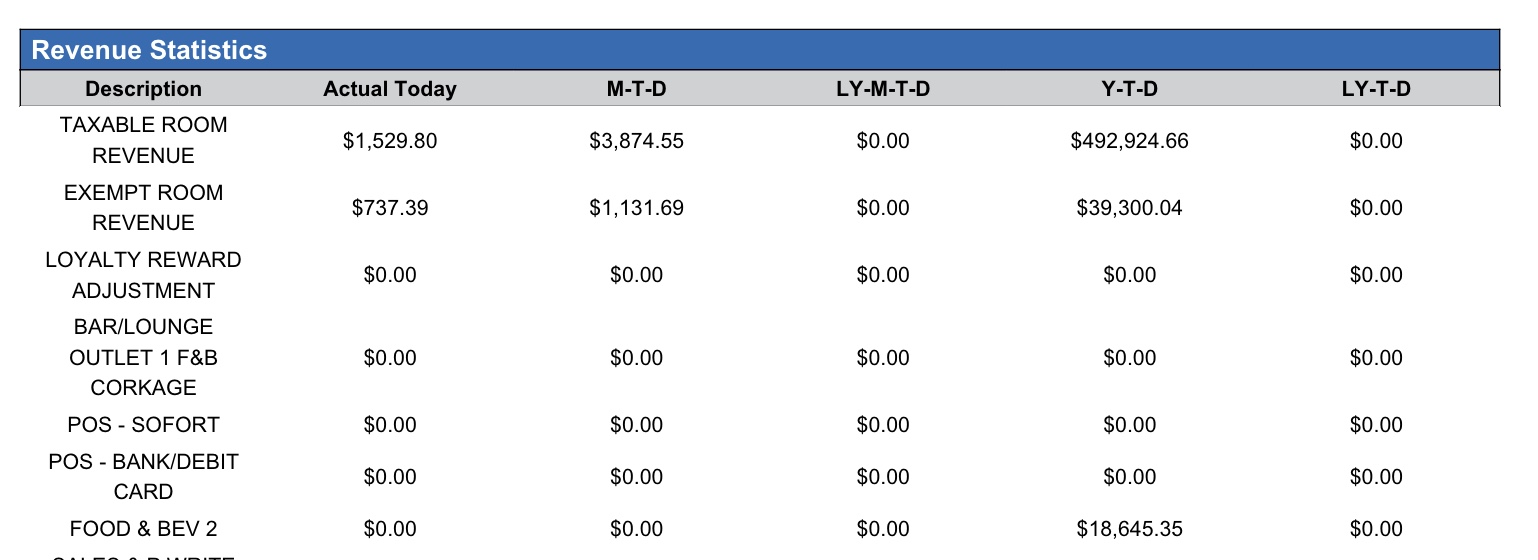Select the Description column header
Image resolution: width=1538 pixels, height=560 pixels.
[x=143, y=89]
